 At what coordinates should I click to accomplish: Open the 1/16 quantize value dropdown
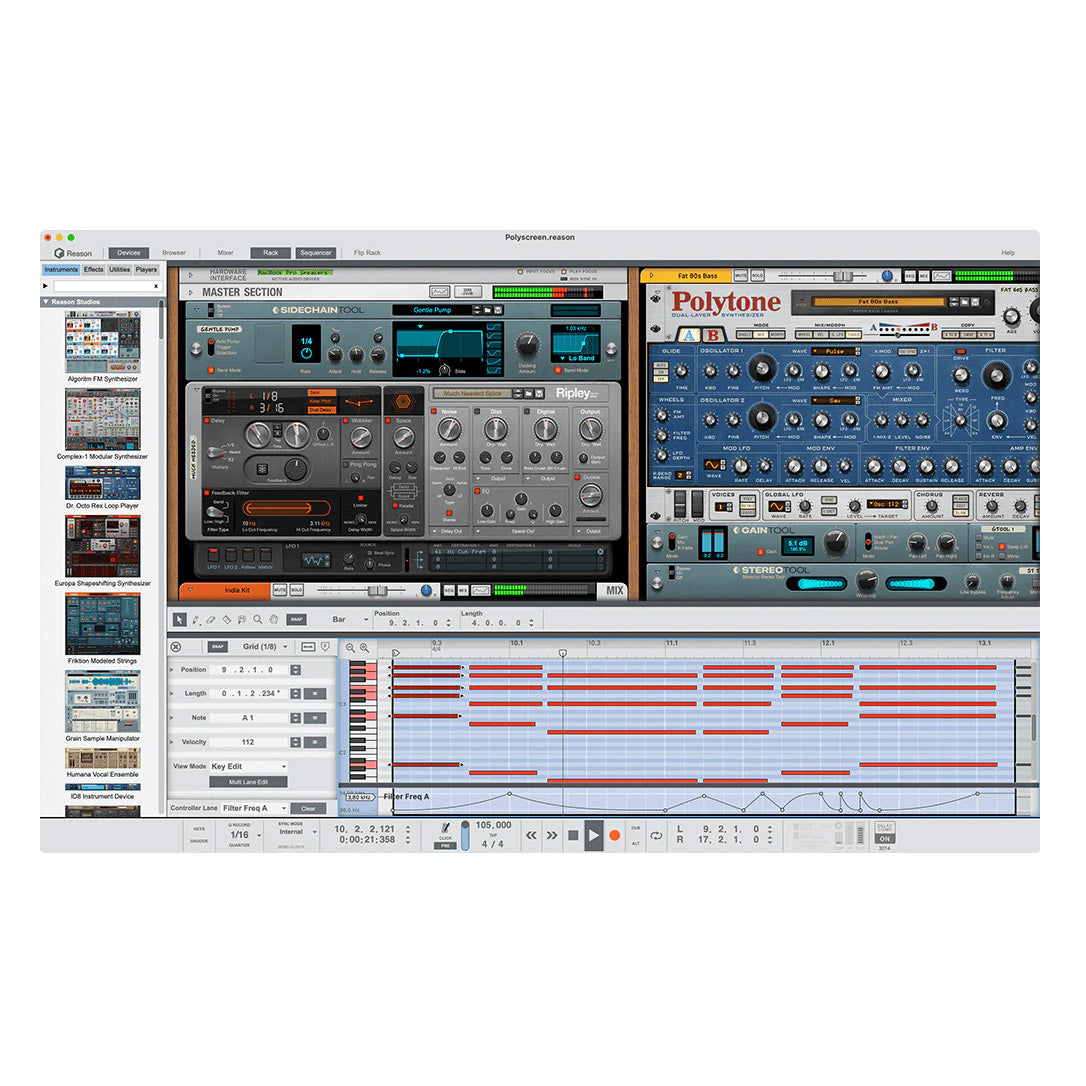point(246,835)
